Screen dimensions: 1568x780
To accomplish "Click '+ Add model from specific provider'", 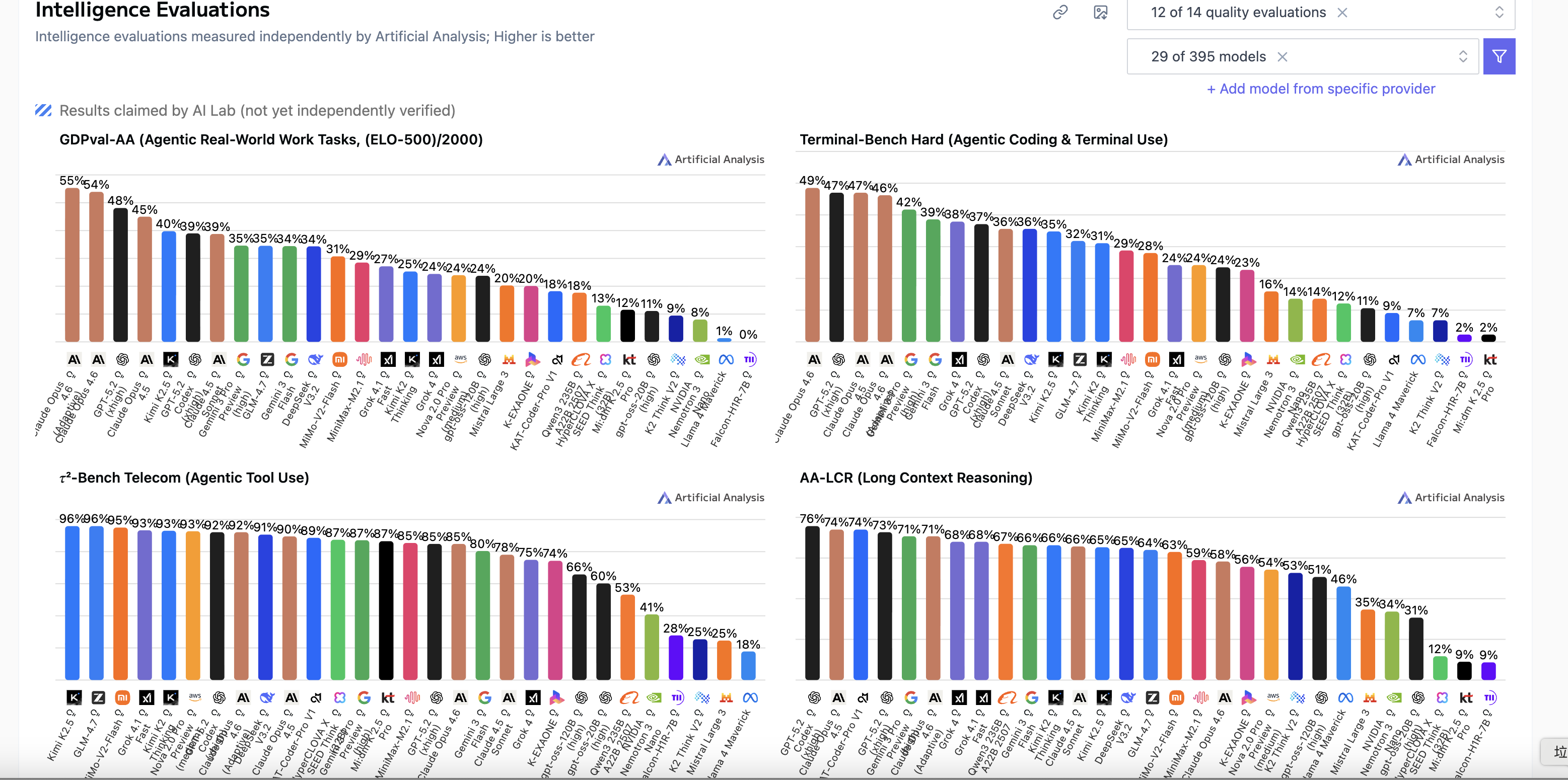I will 1321,88.
